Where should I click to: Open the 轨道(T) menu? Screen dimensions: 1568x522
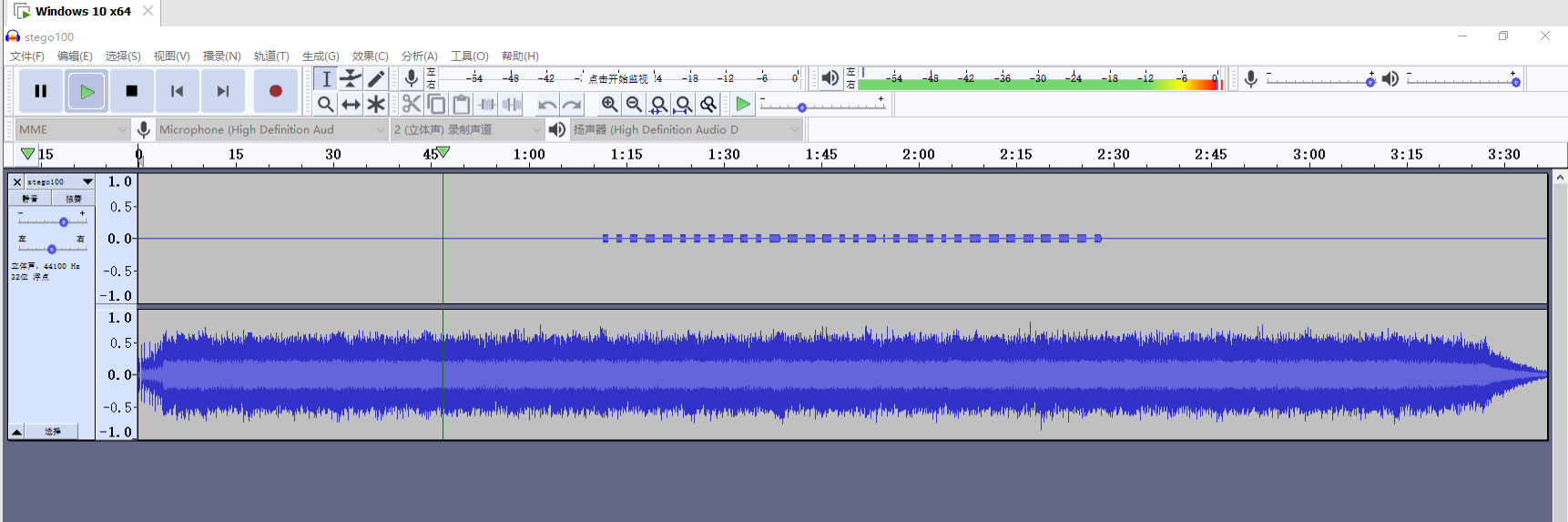[271, 56]
